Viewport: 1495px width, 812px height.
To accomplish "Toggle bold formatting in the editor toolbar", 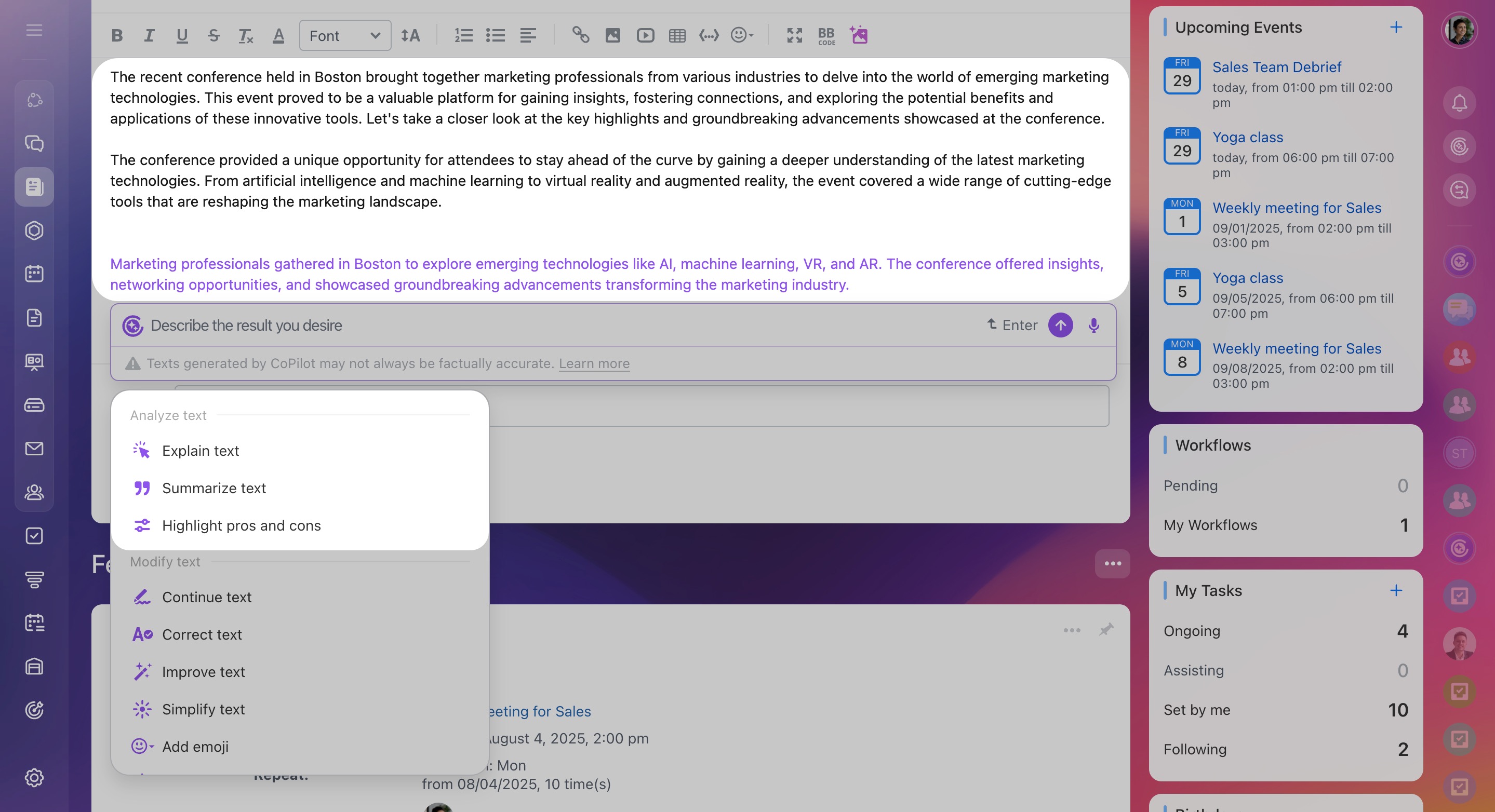I will pyautogui.click(x=117, y=35).
